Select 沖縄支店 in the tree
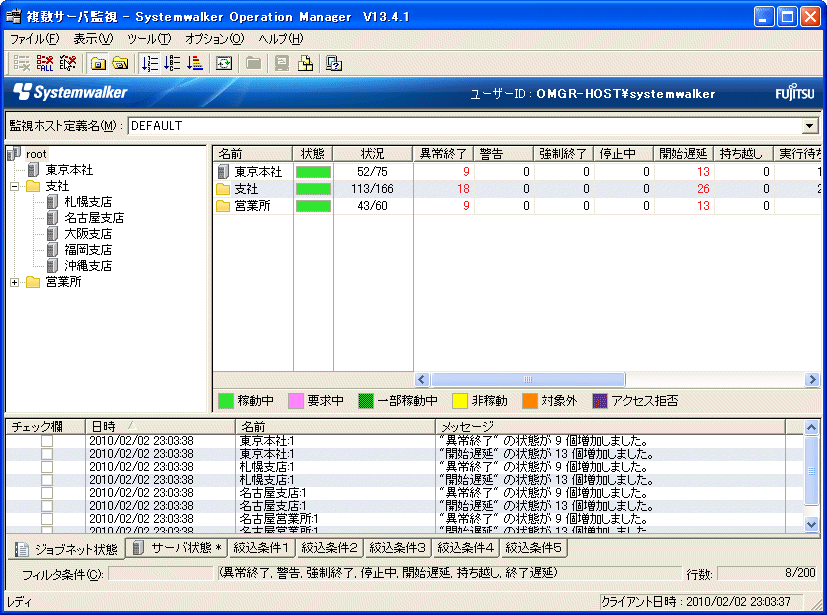This screenshot has width=827, height=615. click(88, 266)
